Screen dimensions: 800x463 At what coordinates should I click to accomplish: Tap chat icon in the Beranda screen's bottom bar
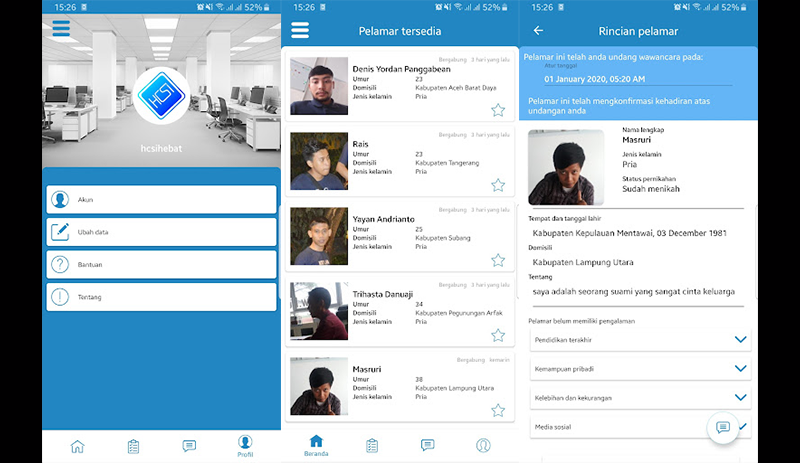click(427, 445)
